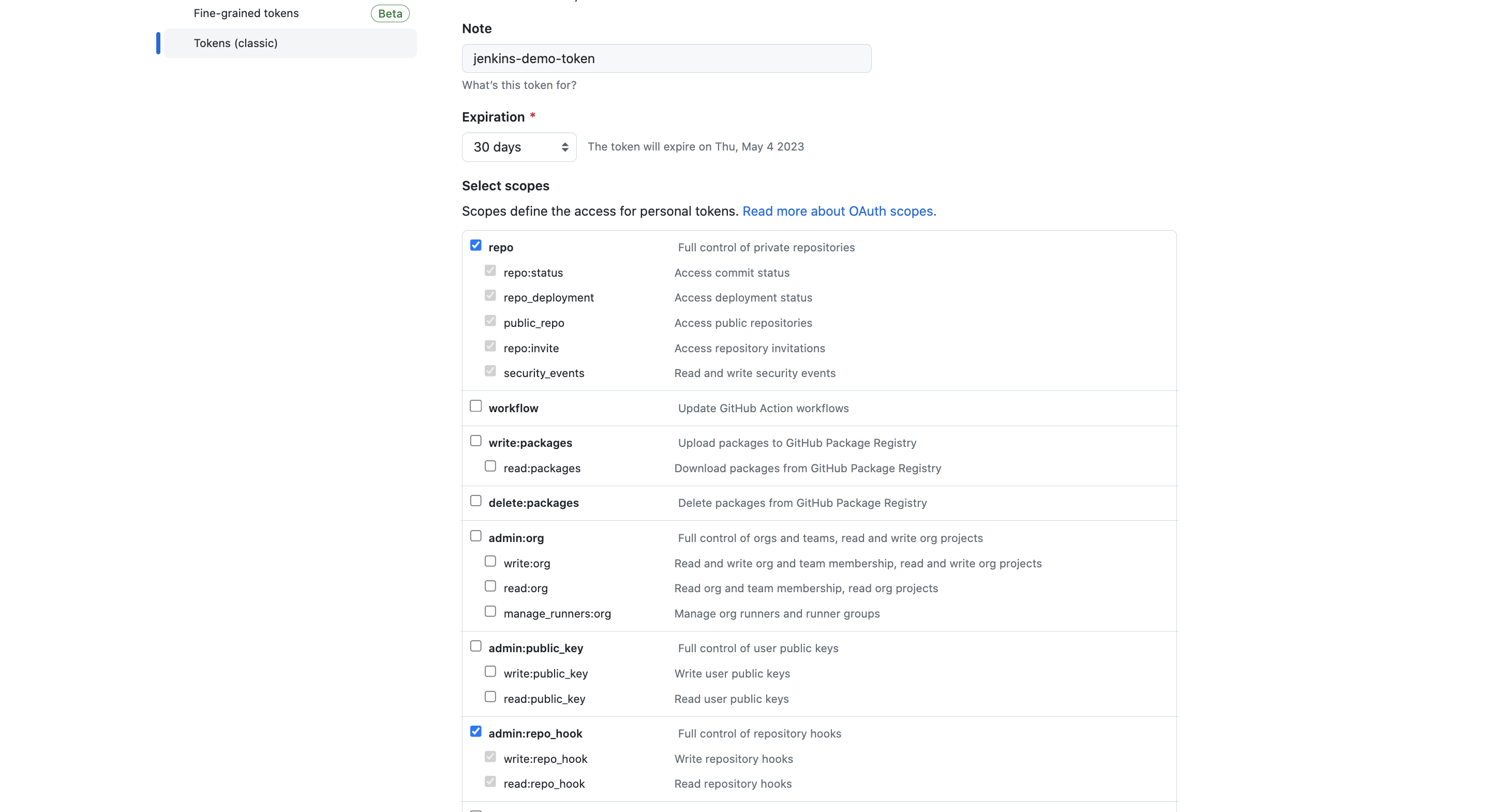This screenshot has height=812, width=1490.
Task: Uncheck the admin:repo_hook scope
Action: [x=475, y=732]
